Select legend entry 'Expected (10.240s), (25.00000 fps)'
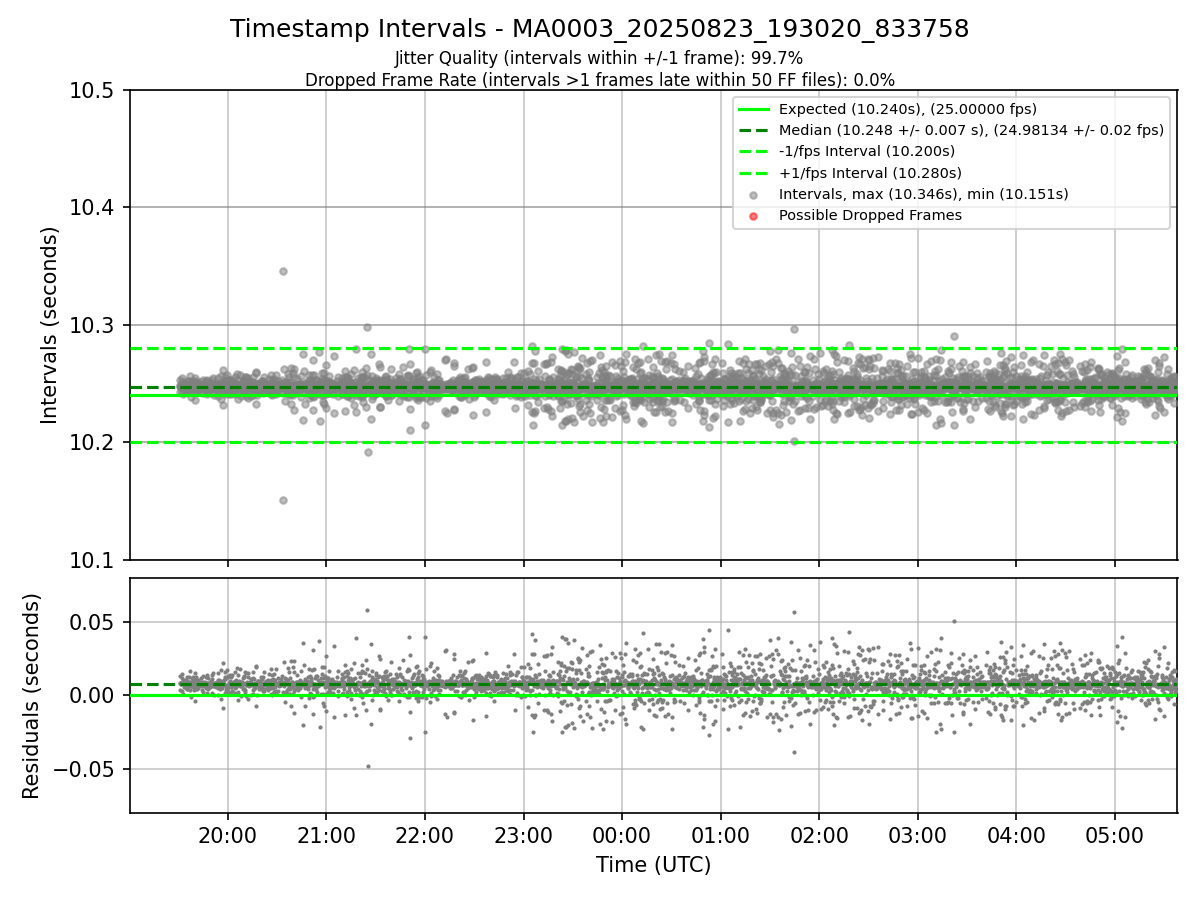1200x900 pixels. (908, 109)
